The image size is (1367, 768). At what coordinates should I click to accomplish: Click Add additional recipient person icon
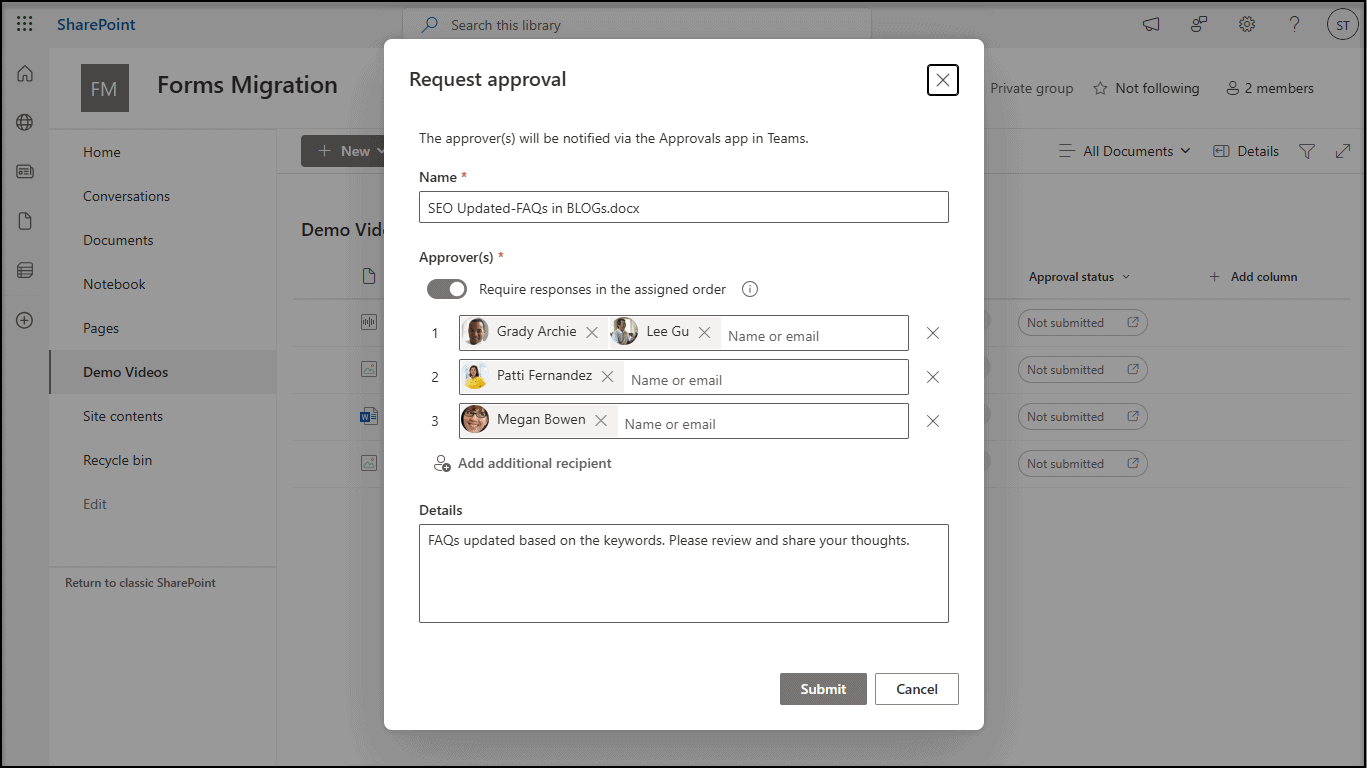441,463
